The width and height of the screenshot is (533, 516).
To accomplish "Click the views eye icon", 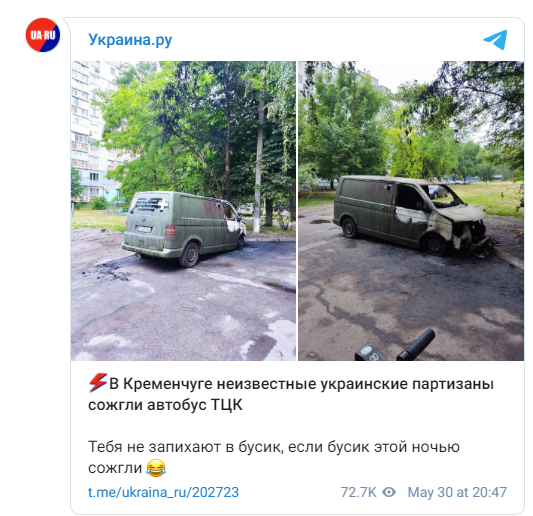I will 389,492.
